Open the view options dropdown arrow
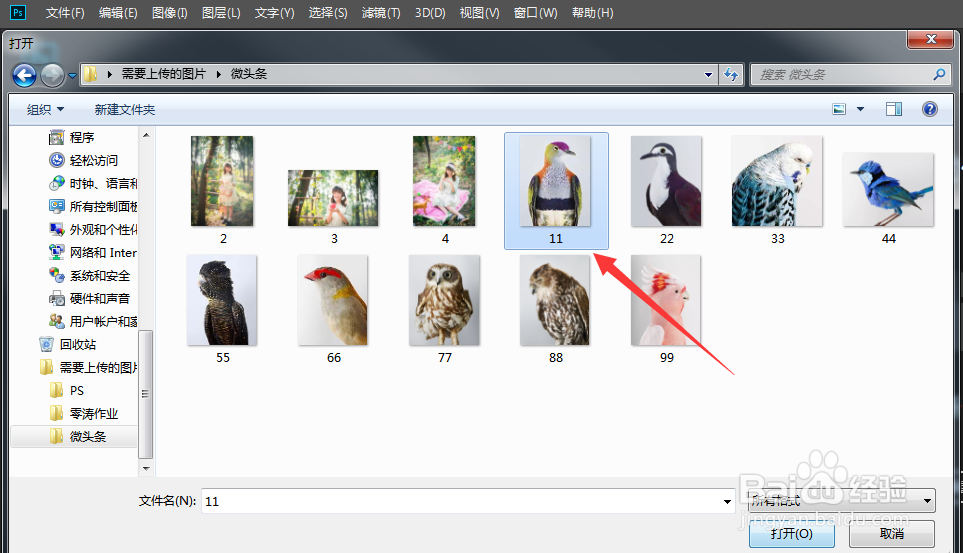 [860, 109]
